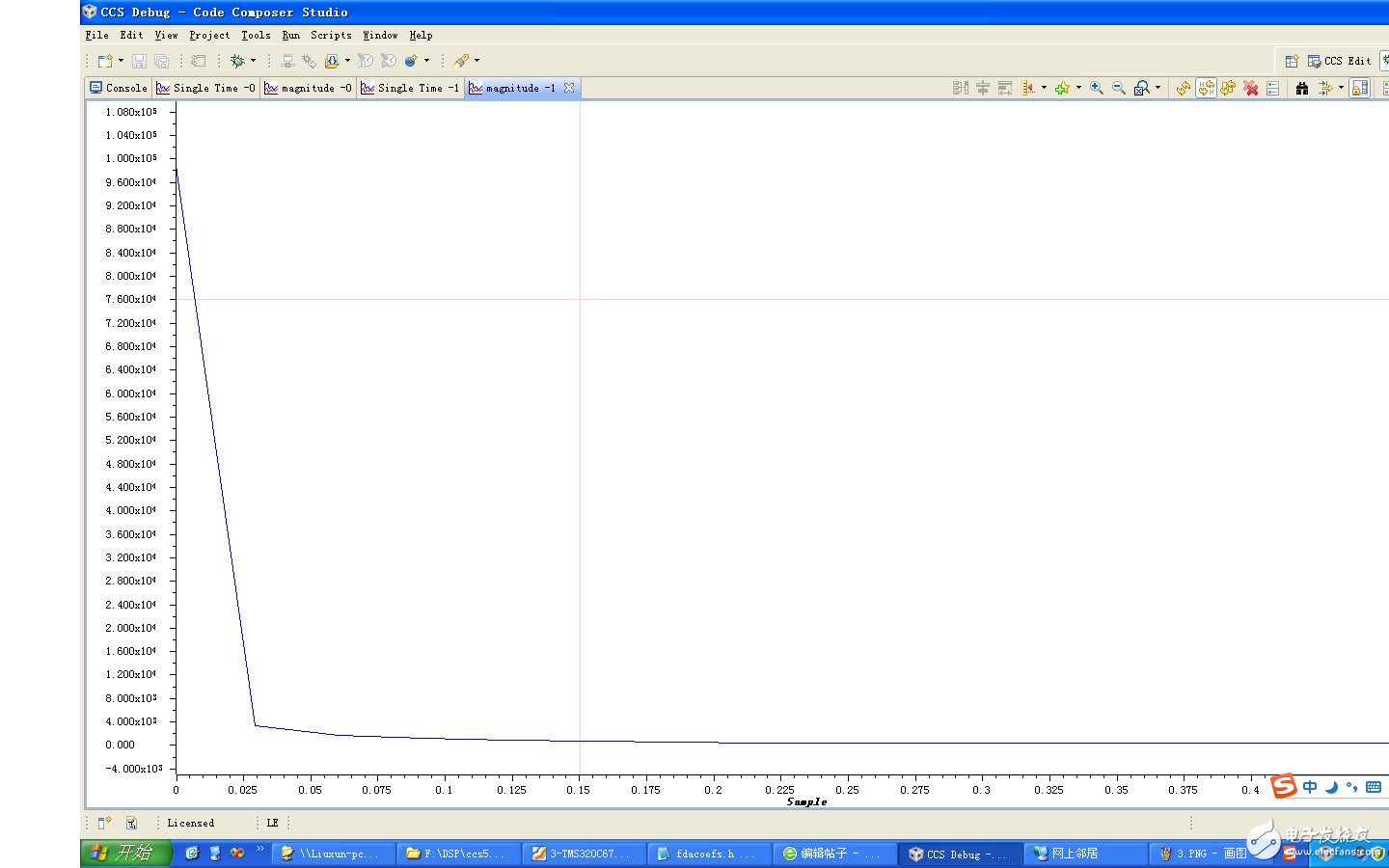The width and height of the screenshot is (1389, 868).
Task: Toggle the lock/pin graph view button
Action: pos(1360,88)
